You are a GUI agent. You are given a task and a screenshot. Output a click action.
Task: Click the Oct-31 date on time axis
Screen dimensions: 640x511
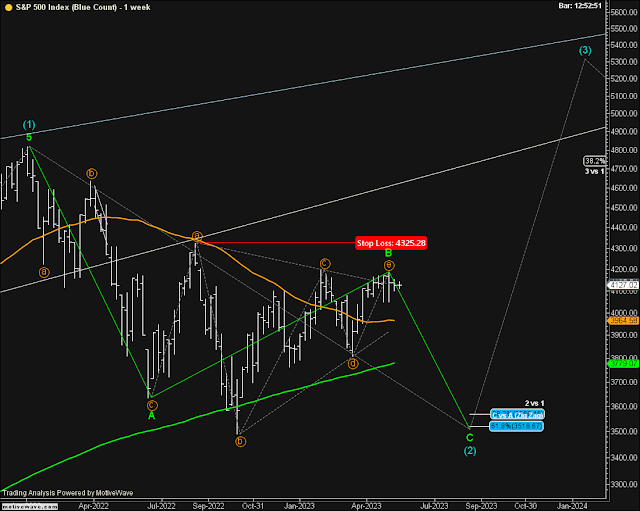click(253, 506)
